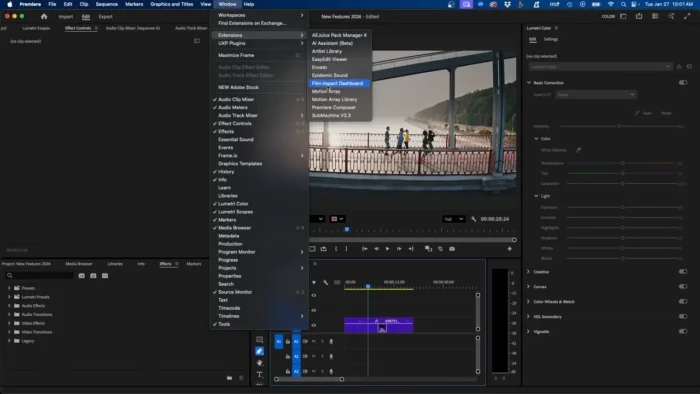Adjust Temperature slider handle

[623, 163]
